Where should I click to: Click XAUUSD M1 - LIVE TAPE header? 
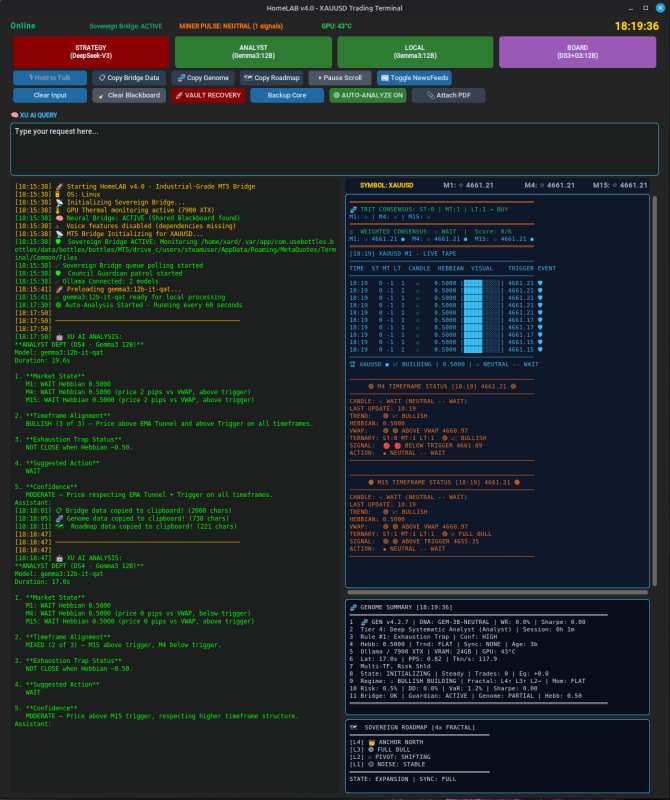[403, 254]
